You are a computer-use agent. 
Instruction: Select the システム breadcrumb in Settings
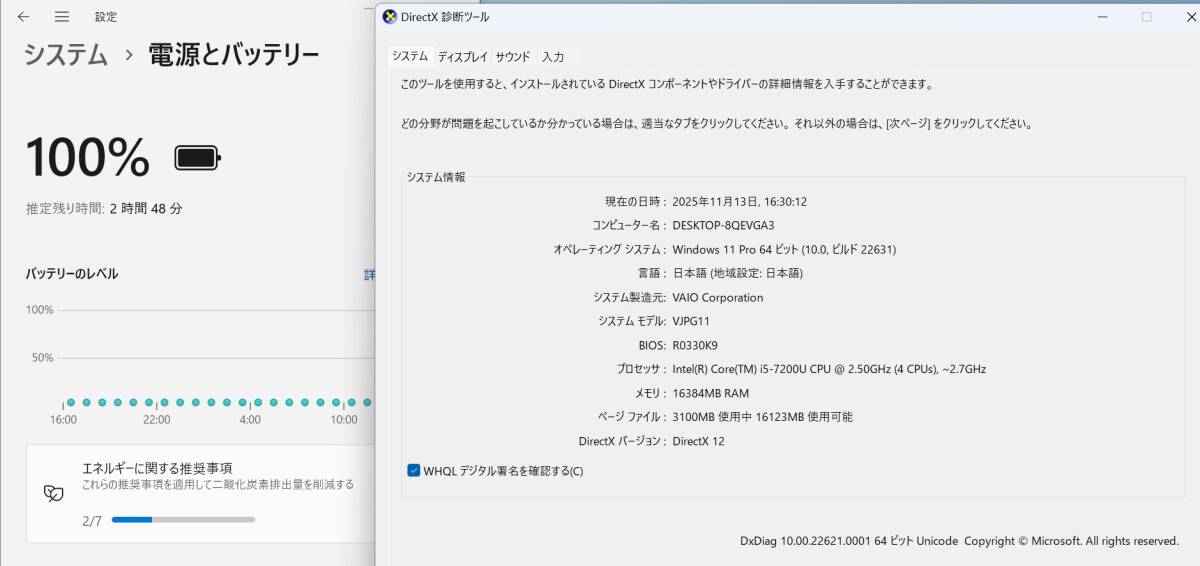[66, 55]
